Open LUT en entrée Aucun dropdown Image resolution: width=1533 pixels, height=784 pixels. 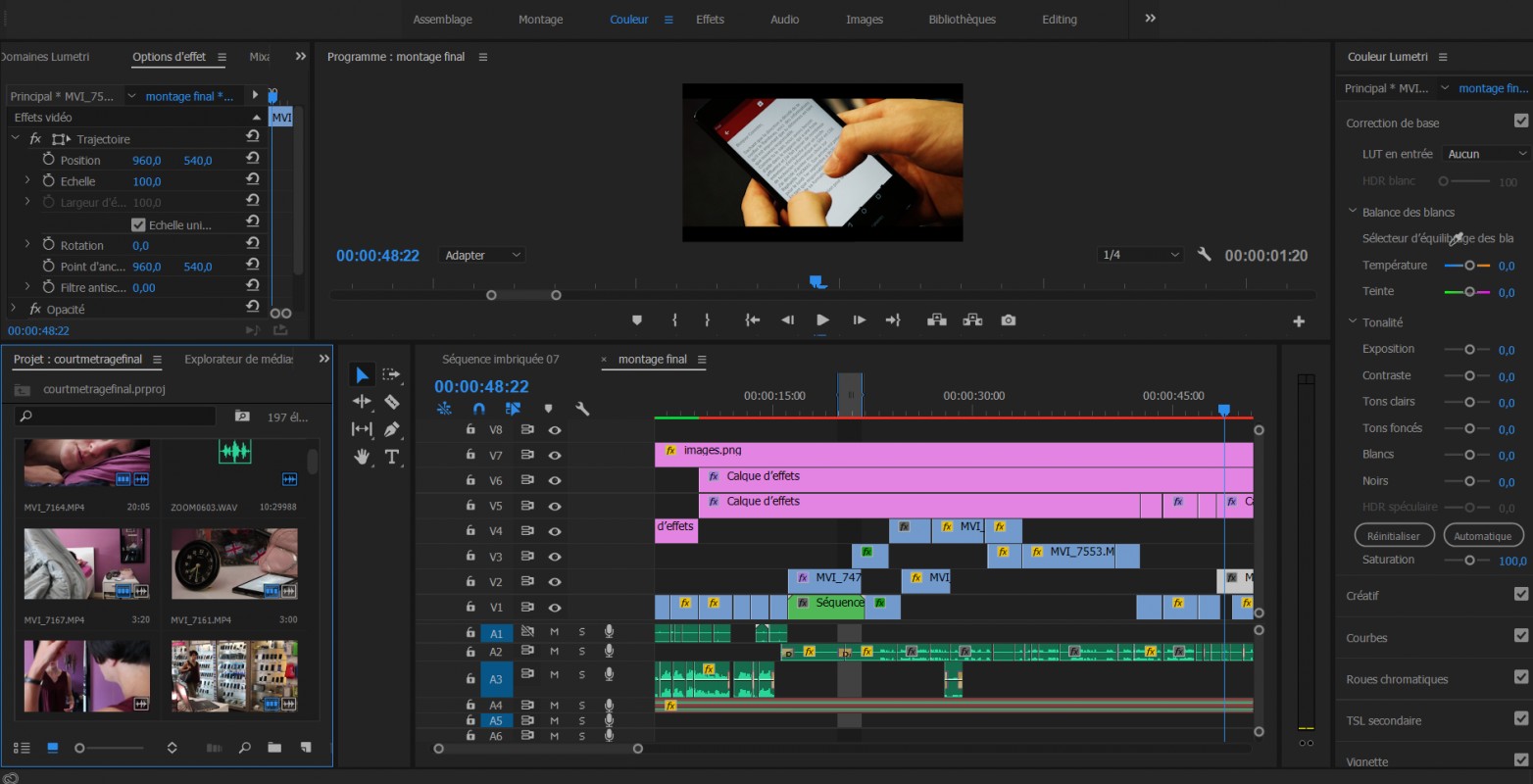click(x=1486, y=154)
